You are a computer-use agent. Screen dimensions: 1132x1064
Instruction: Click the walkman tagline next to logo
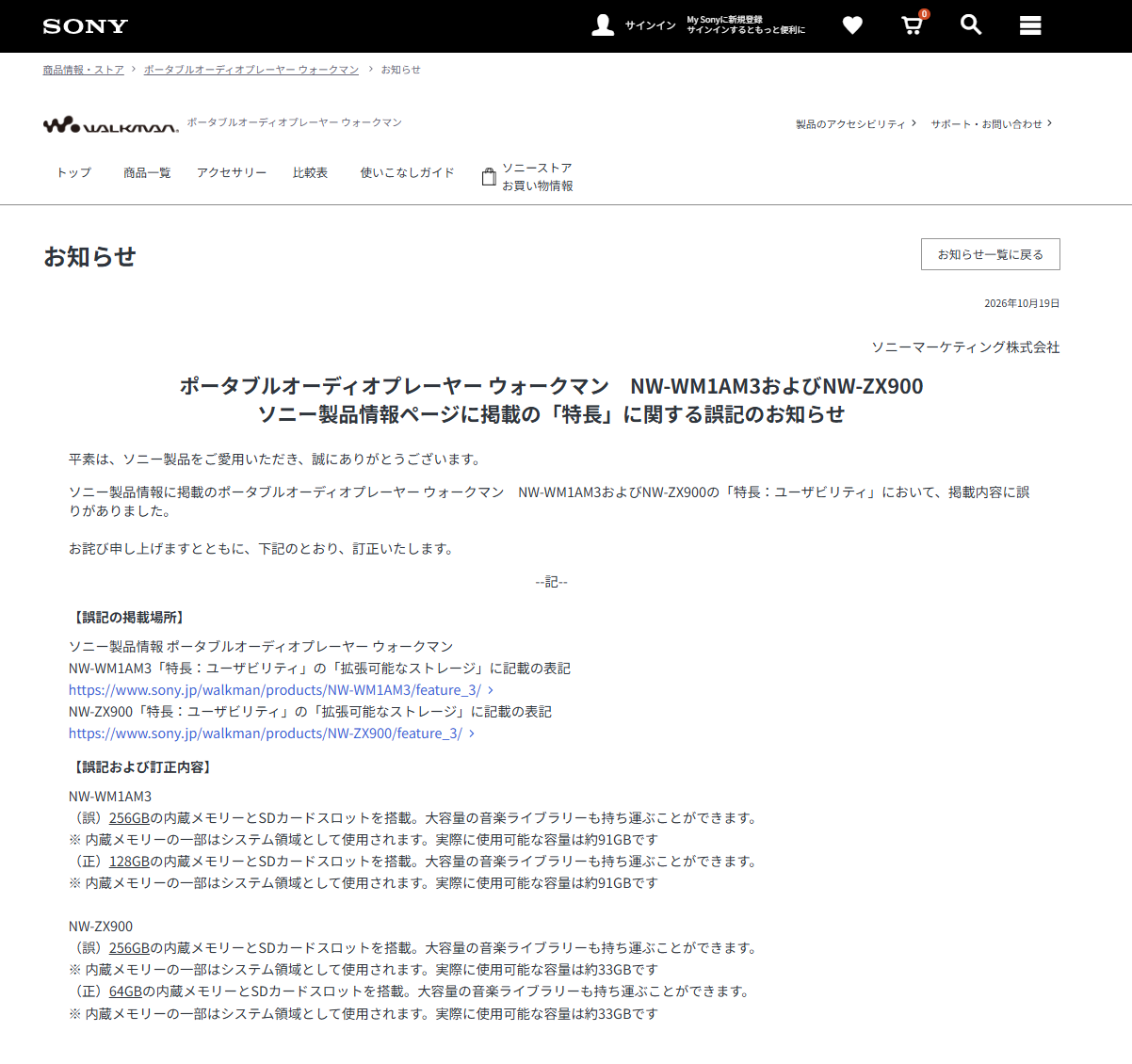click(x=294, y=122)
